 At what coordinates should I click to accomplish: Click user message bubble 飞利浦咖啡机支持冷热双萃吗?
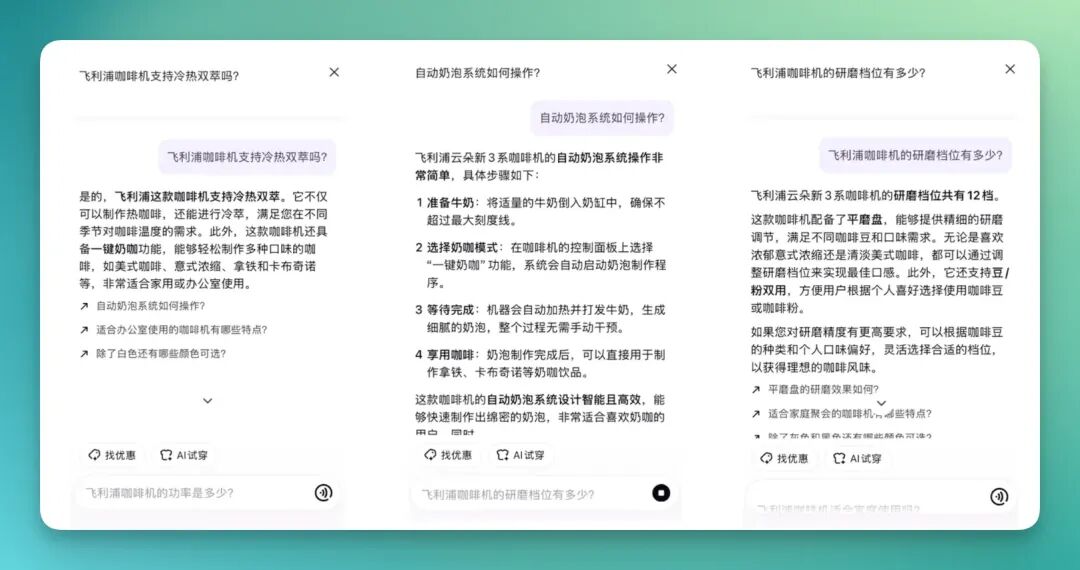pyautogui.click(x=247, y=157)
